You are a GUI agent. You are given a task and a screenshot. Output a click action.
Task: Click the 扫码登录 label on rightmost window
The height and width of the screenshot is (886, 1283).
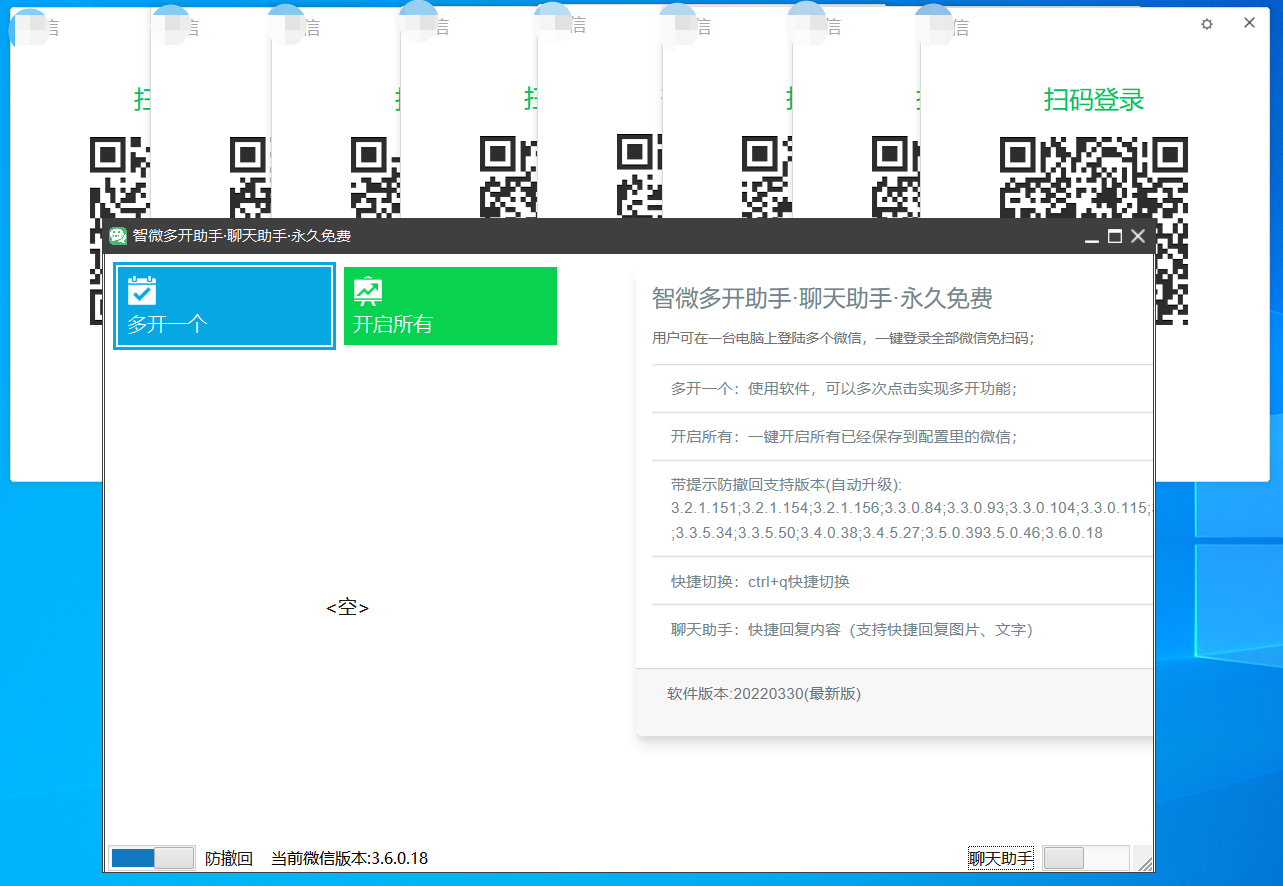click(1091, 99)
